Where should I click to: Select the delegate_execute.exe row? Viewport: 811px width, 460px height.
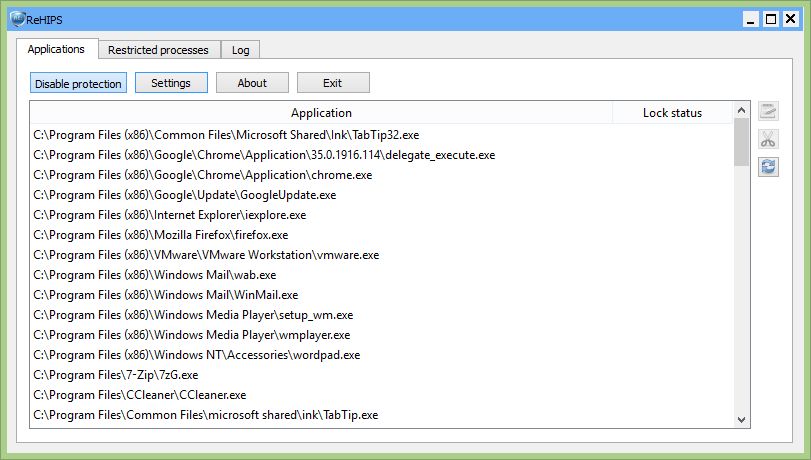(x=381, y=155)
